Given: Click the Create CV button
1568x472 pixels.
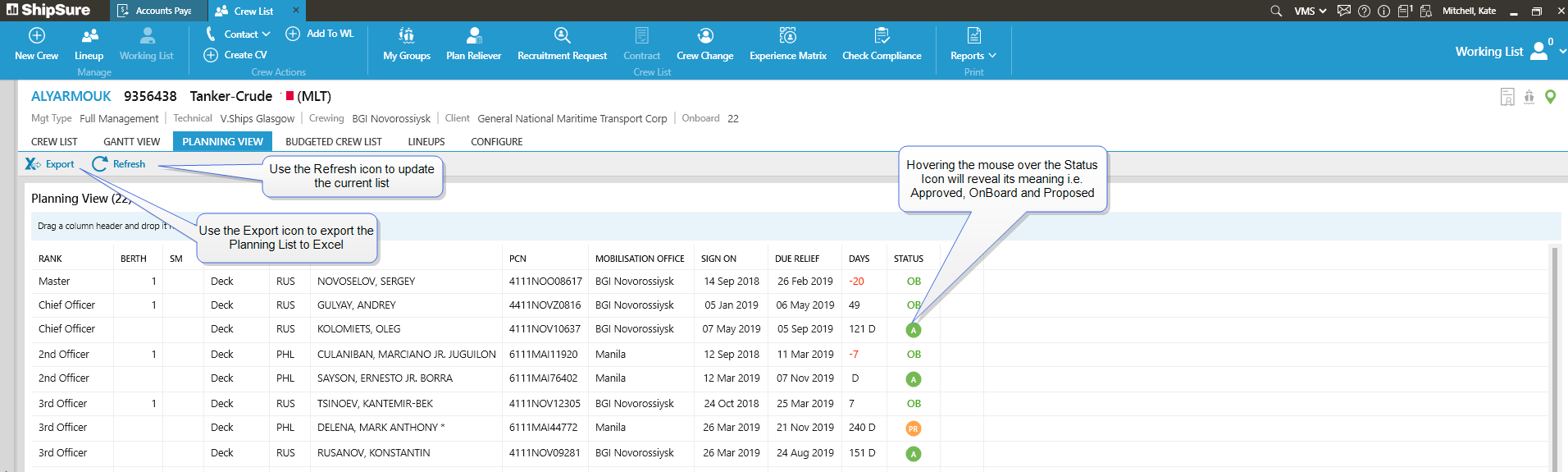Looking at the screenshot, I should click(x=235, y=55).
